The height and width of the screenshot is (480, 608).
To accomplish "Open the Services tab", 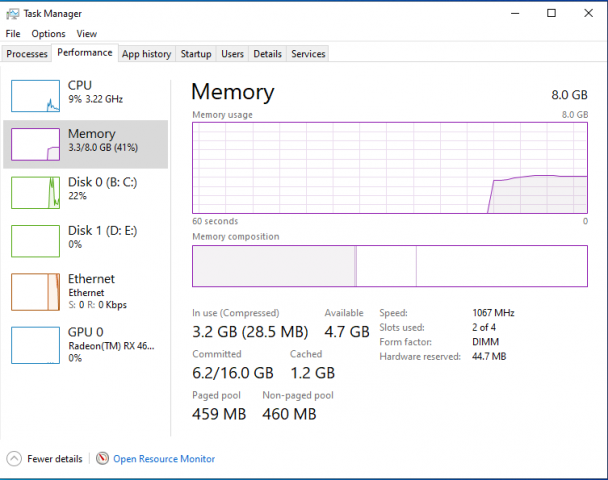I will (308, 54).
